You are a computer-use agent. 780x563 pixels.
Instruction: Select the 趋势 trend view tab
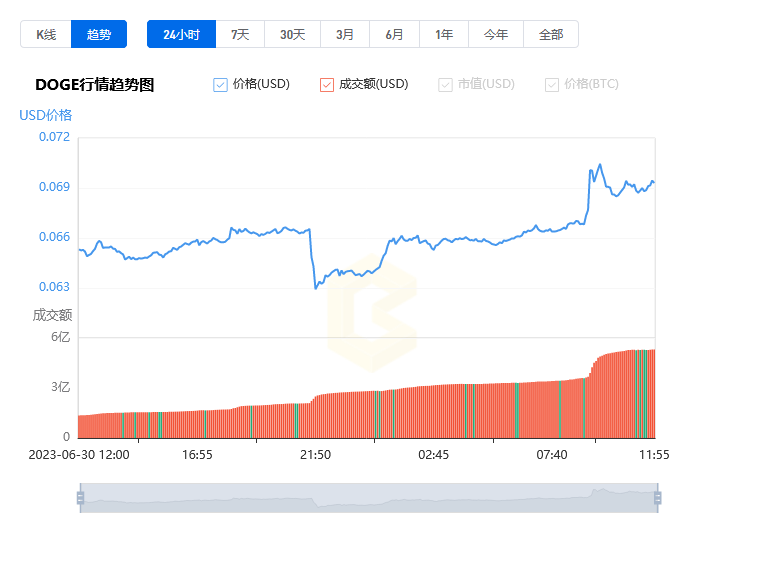pos(99,34)
